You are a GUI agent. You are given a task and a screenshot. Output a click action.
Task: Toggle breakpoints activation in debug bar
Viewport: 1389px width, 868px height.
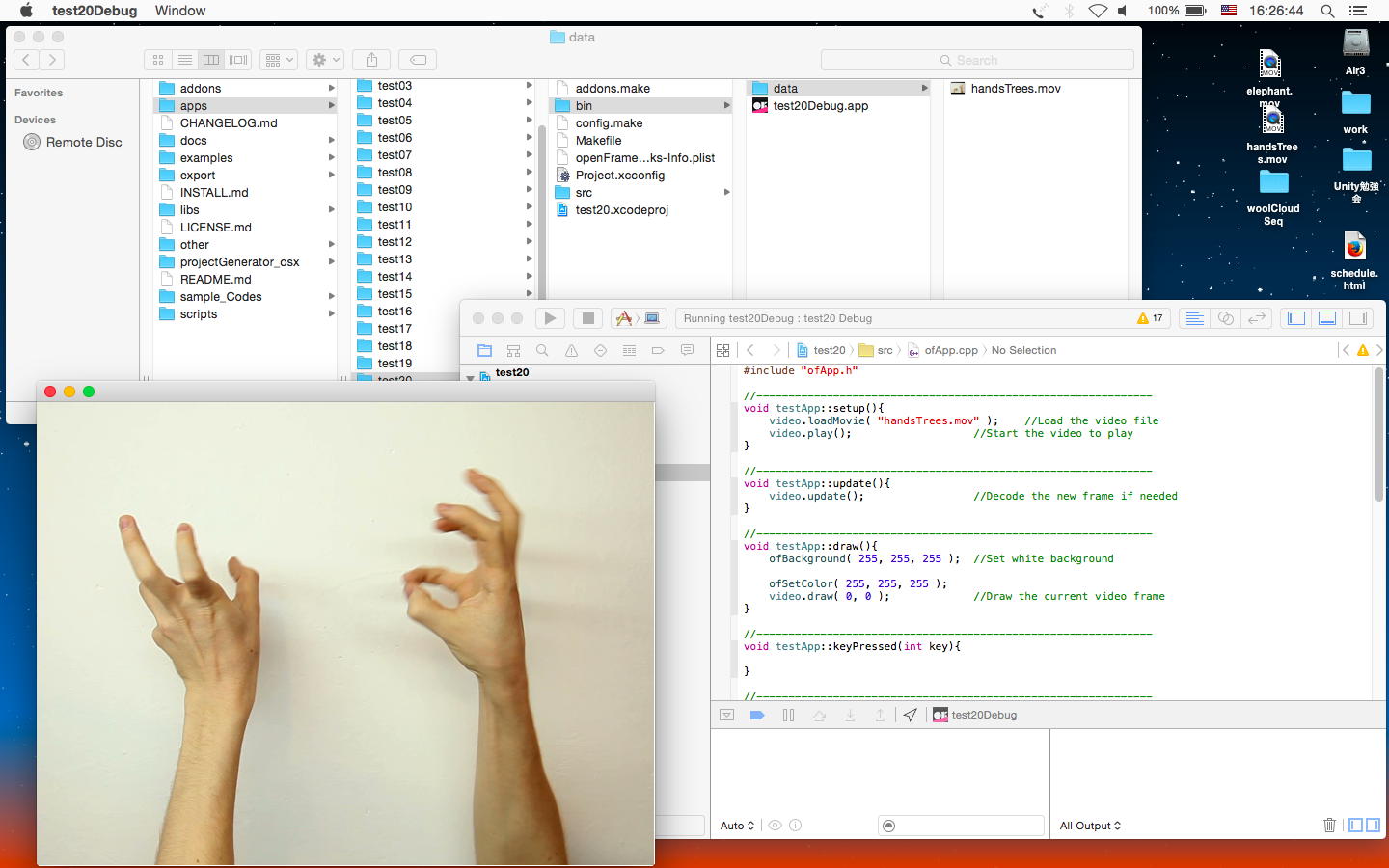click(757, 715)
